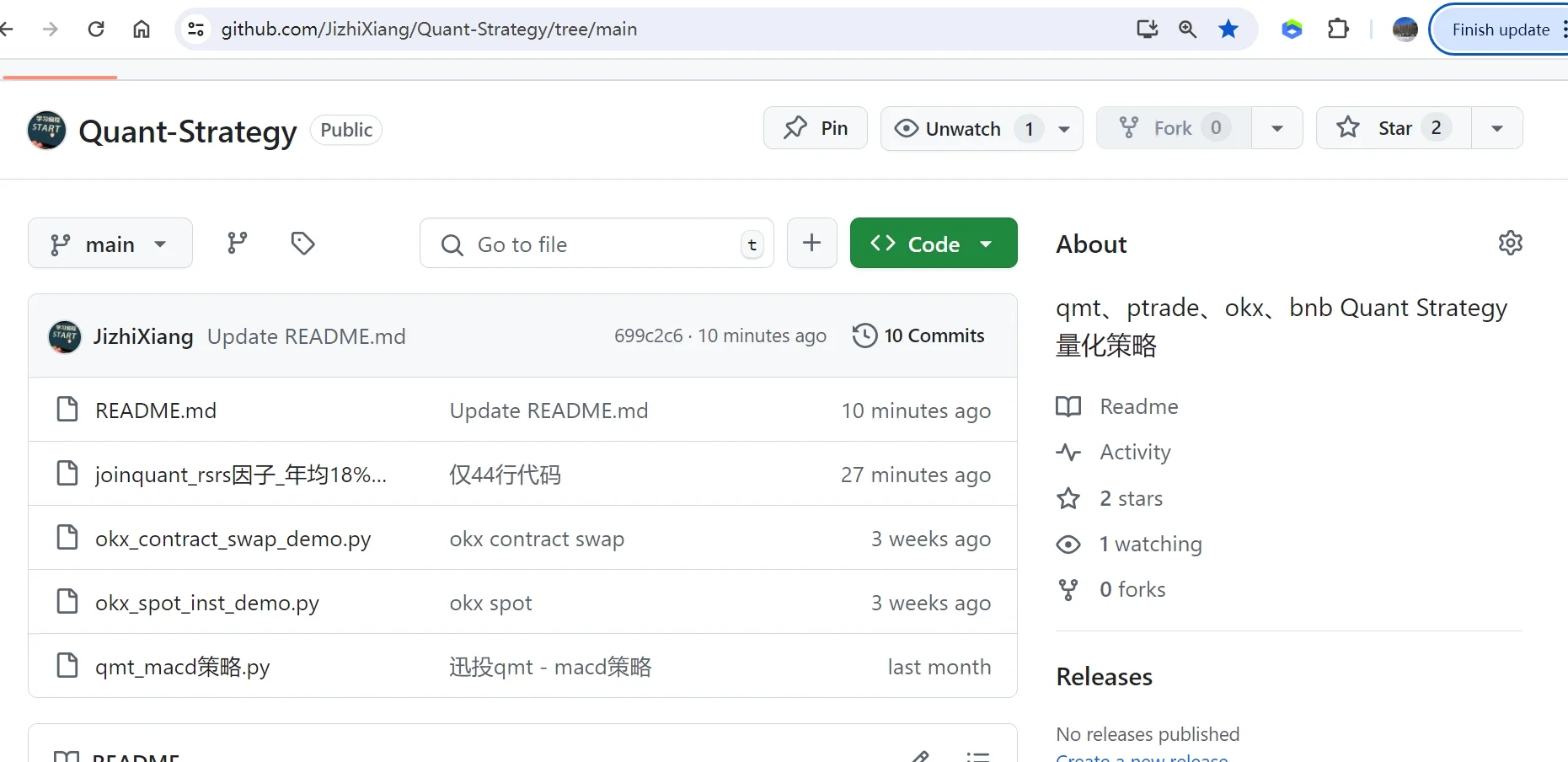Viewport: 1568px width, 762px height.
Task: Open the README.md file
Action: click(156, 411)
